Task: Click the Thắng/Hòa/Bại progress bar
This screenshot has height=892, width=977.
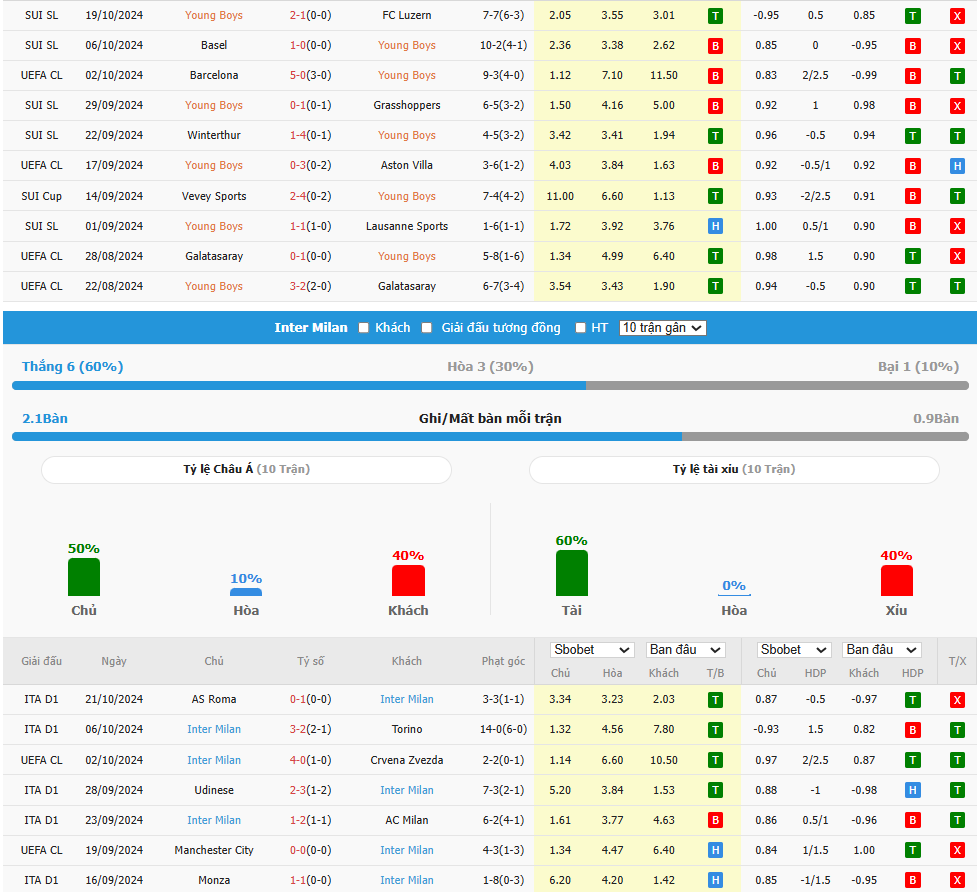Action: point(490,386)
